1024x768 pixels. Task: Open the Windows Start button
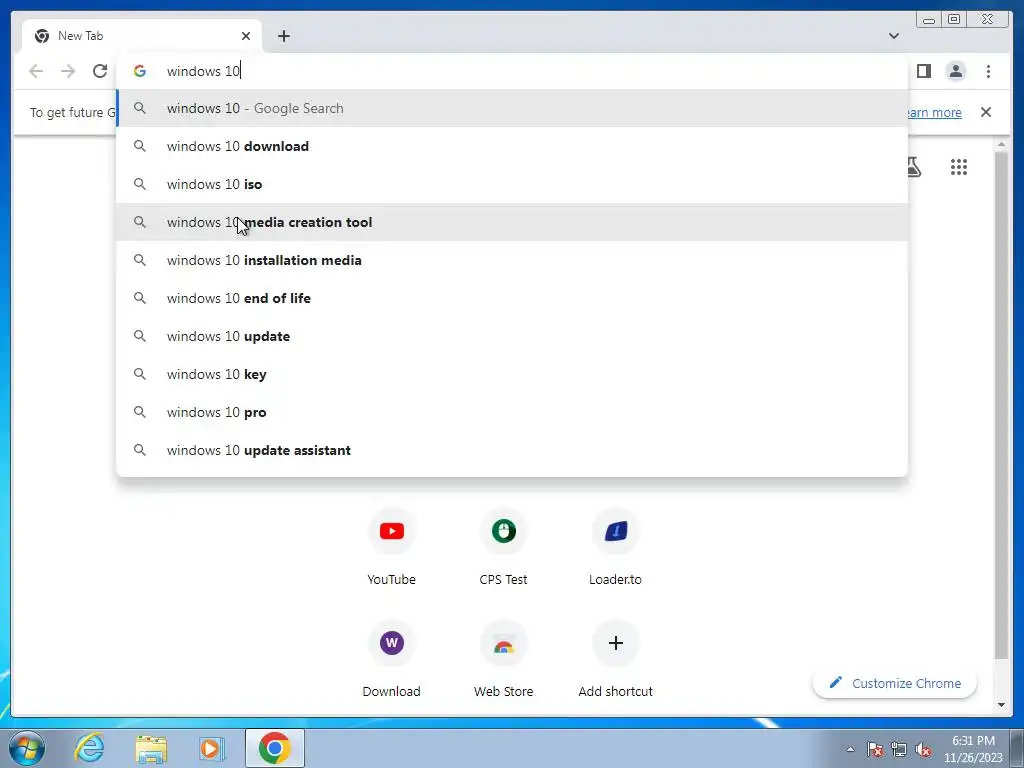pos(27,748)
